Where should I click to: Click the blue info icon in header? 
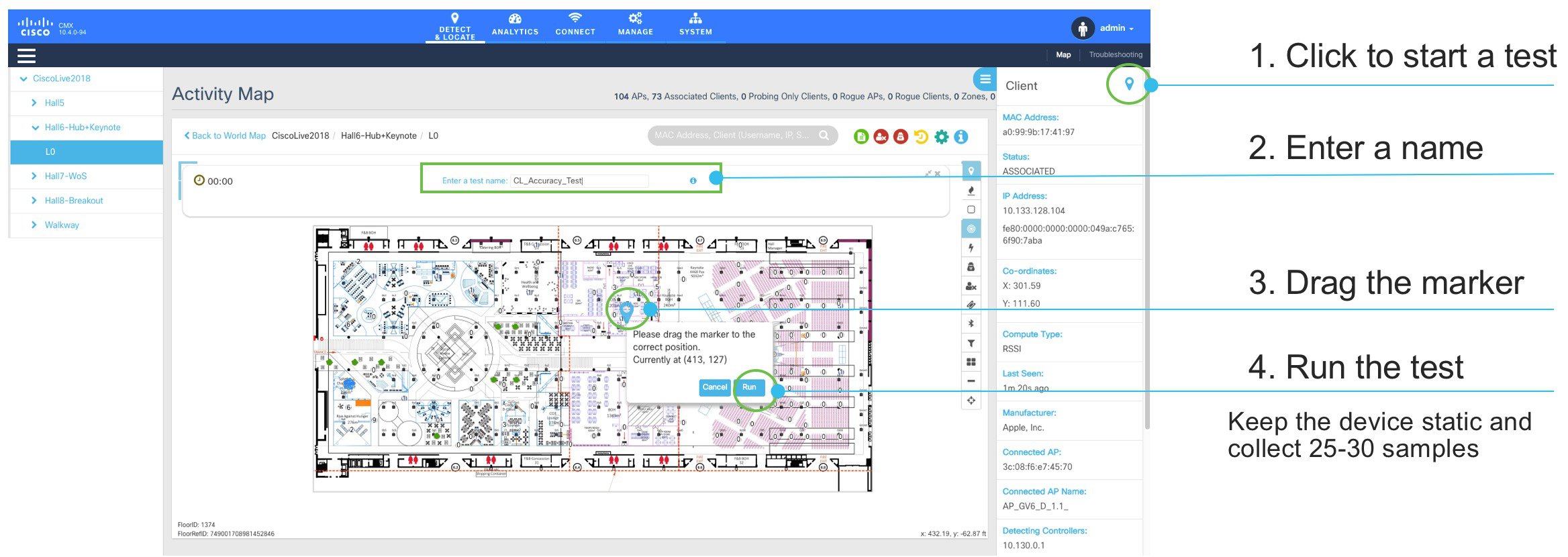click(x=961, y=137)
